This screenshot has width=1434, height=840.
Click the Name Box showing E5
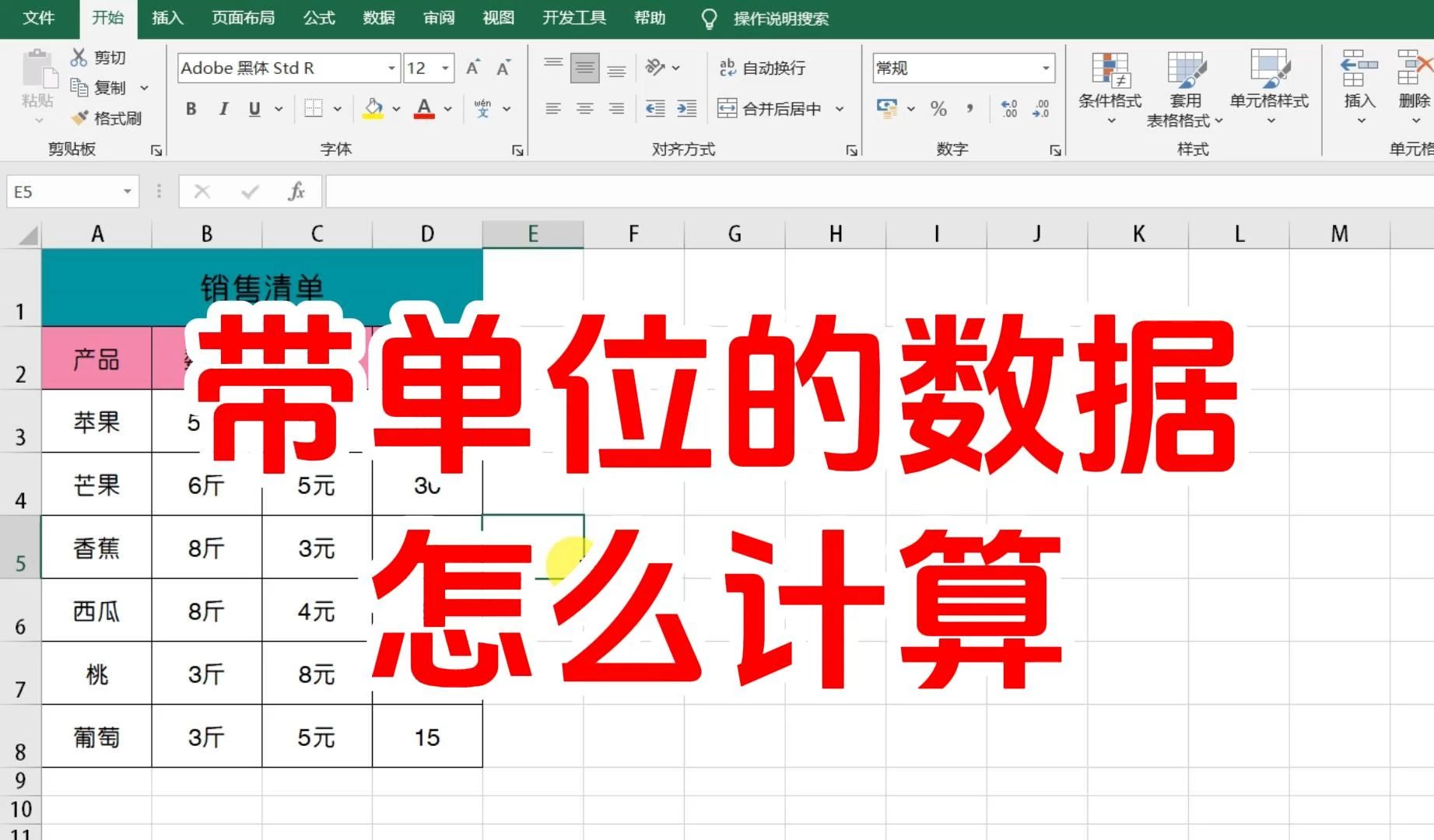(x=64, y=191)
